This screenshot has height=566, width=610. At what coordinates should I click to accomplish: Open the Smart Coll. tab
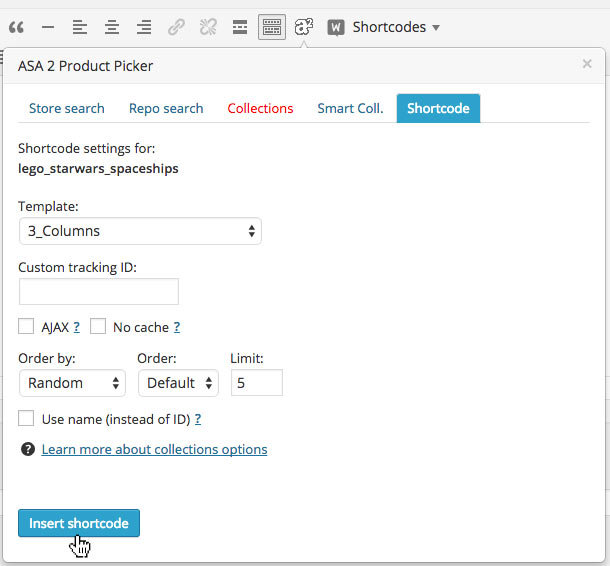[350, 108]
